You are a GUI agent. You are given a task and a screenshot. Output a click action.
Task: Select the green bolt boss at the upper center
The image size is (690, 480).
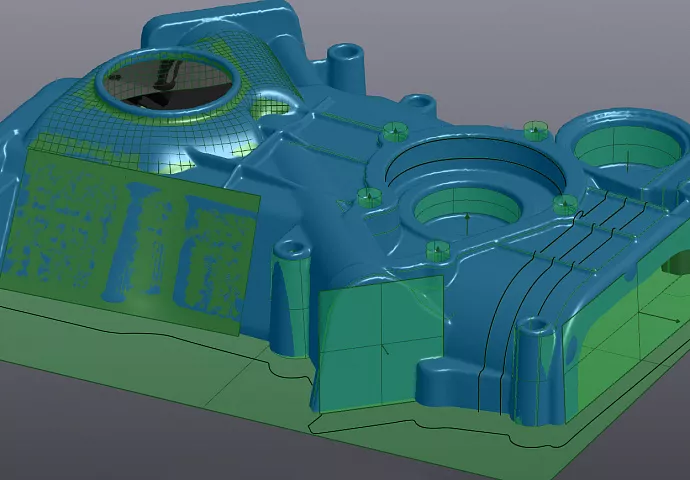coord(392,131)
